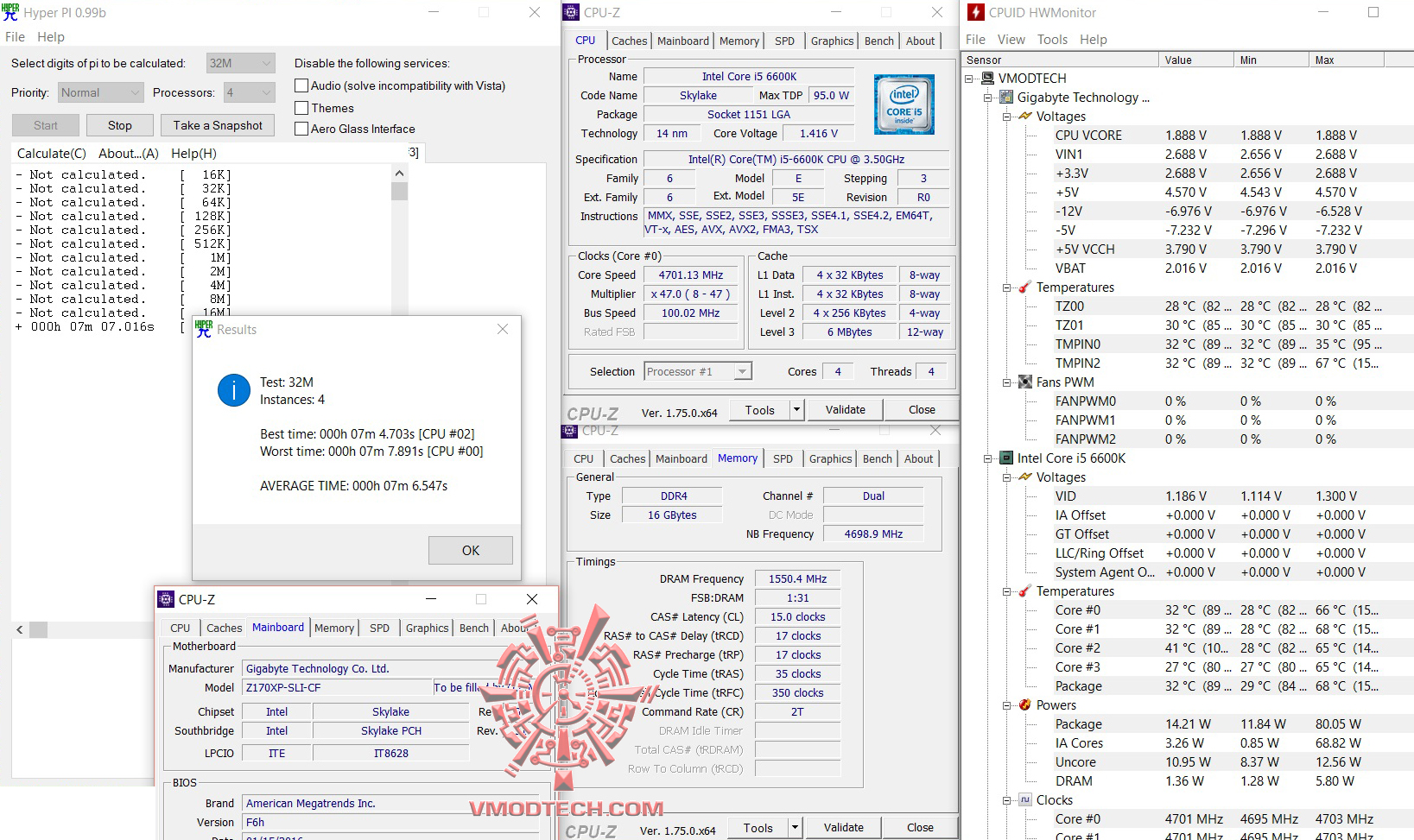The image size is (1414, 840).
Task: Open the Graphics tab in CPU-Z Mainboard window
Action: pyautogui.click(x=427, y=628)
